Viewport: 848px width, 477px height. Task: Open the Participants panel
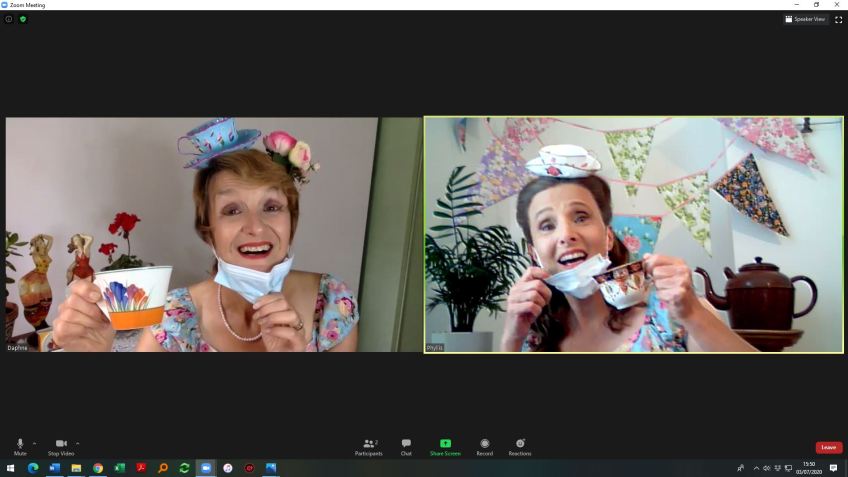(368, 446)
